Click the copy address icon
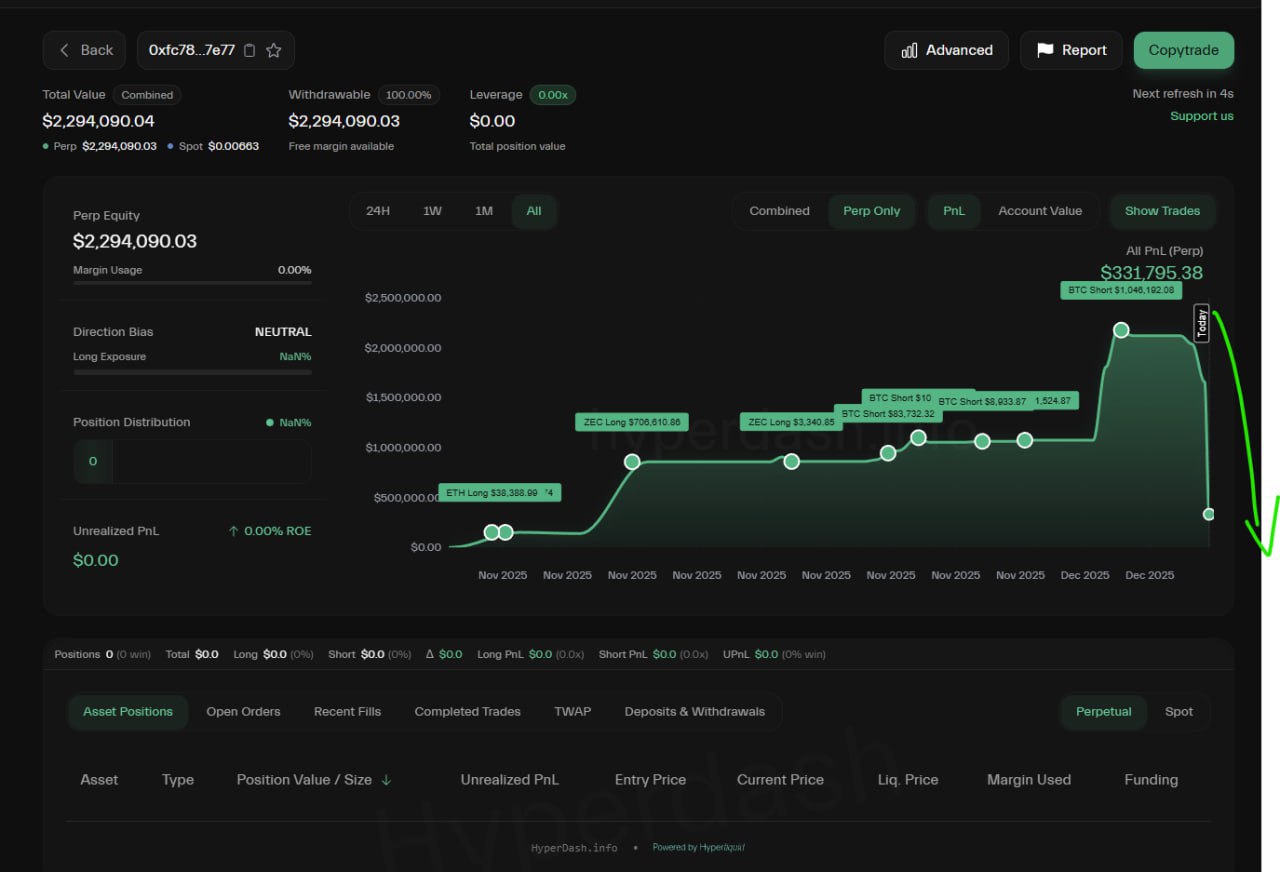This screenshot has width=1280, height=872. [250, 50]
